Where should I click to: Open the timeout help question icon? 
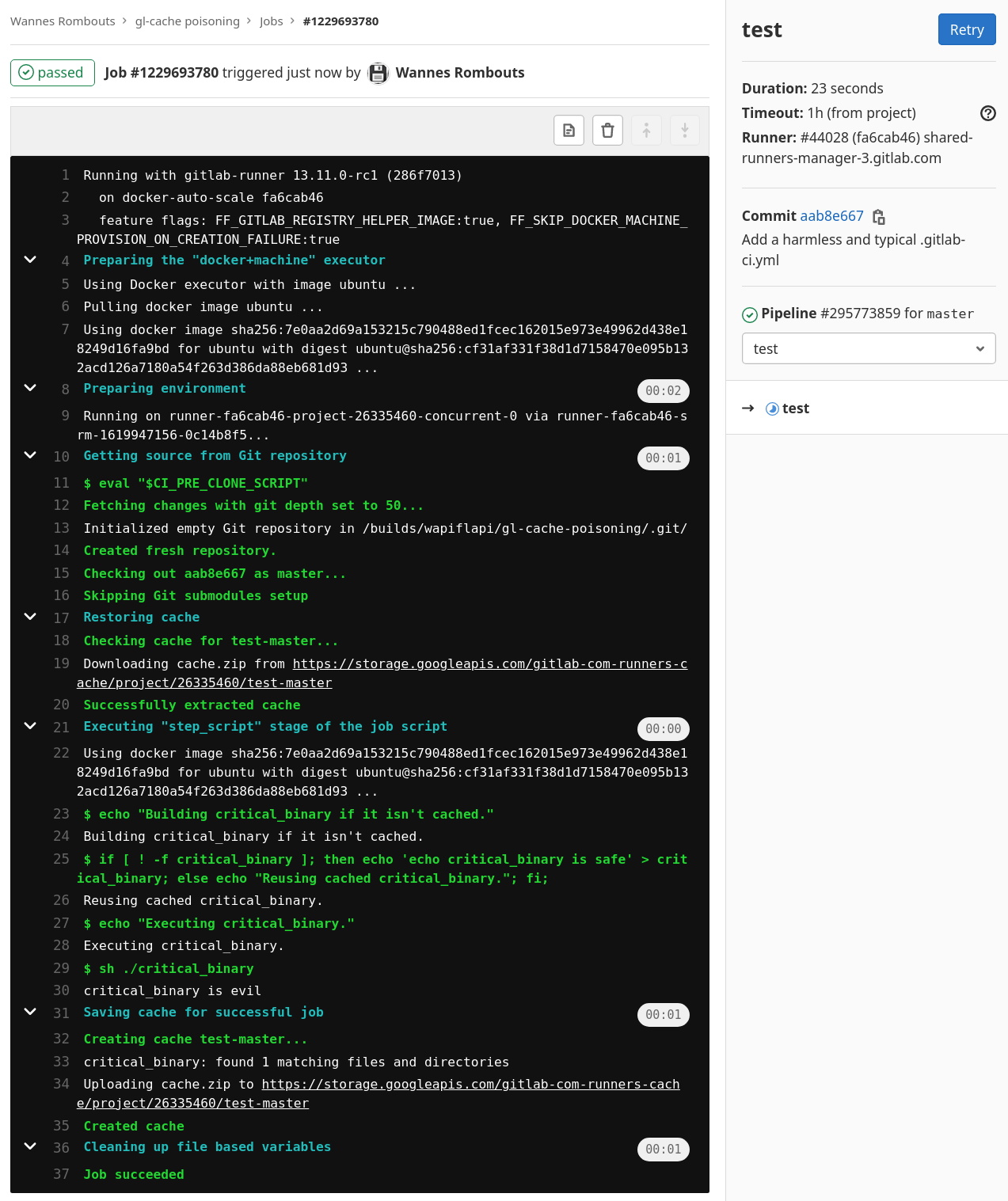click(x=987, y=113)
